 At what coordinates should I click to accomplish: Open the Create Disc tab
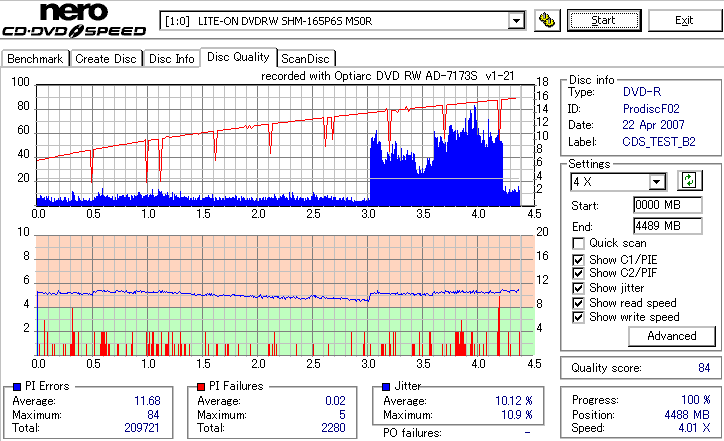tap(106, 59)
